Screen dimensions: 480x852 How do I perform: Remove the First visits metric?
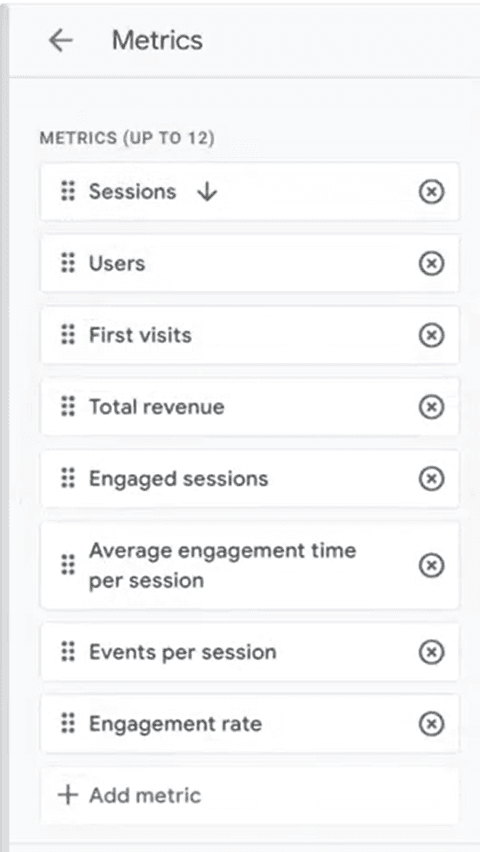tap(432, 335)
